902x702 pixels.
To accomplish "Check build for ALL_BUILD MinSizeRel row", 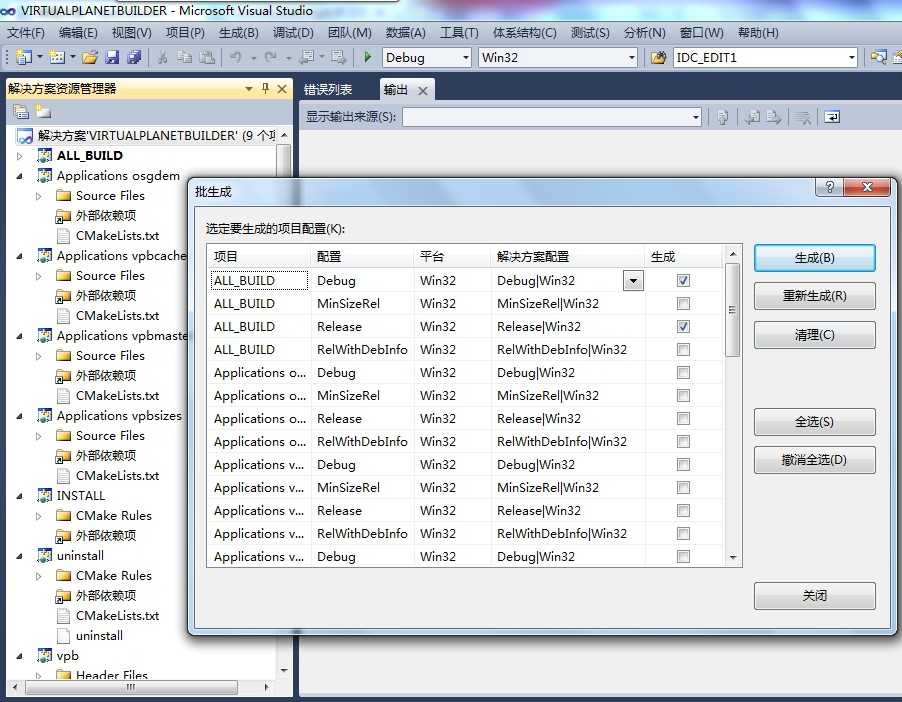I will coord(683,304).
